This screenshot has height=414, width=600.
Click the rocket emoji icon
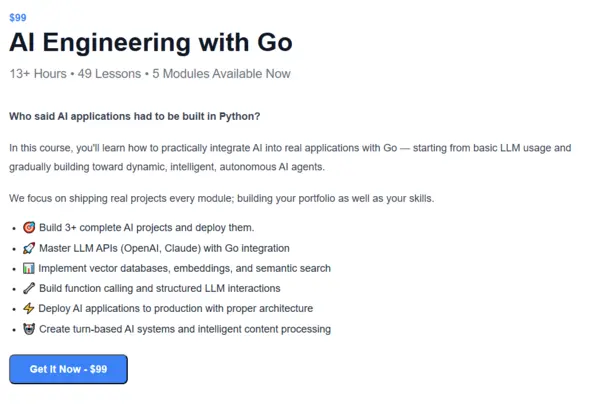pyautogui.click(x=29, y=248)
